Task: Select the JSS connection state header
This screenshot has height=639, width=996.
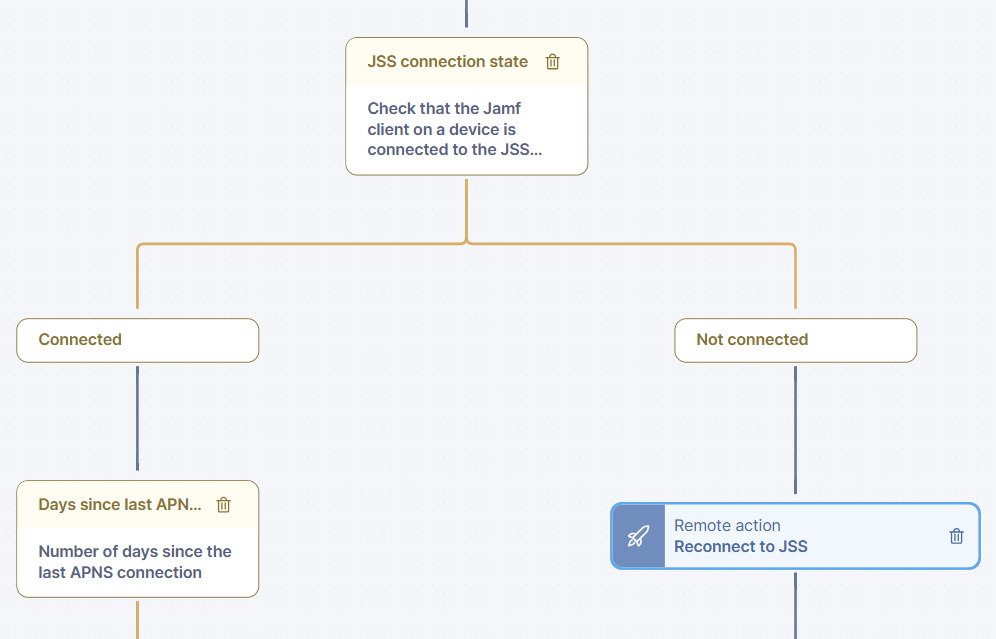Action: click(x=447, y=62)
